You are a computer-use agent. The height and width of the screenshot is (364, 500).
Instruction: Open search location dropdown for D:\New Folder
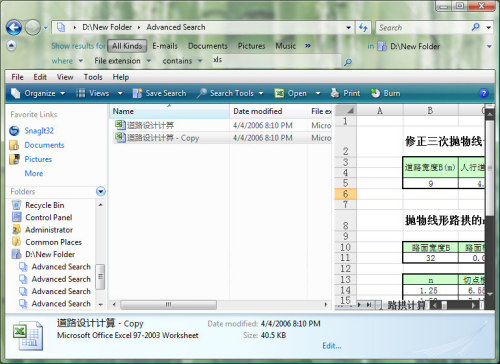click(489, 46)
